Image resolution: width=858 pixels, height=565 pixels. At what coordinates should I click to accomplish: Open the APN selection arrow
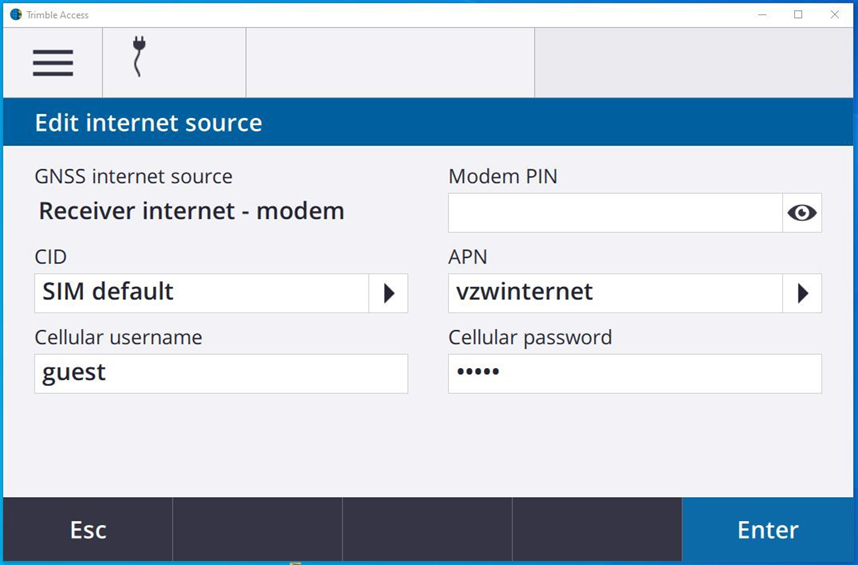click(801, 293)
